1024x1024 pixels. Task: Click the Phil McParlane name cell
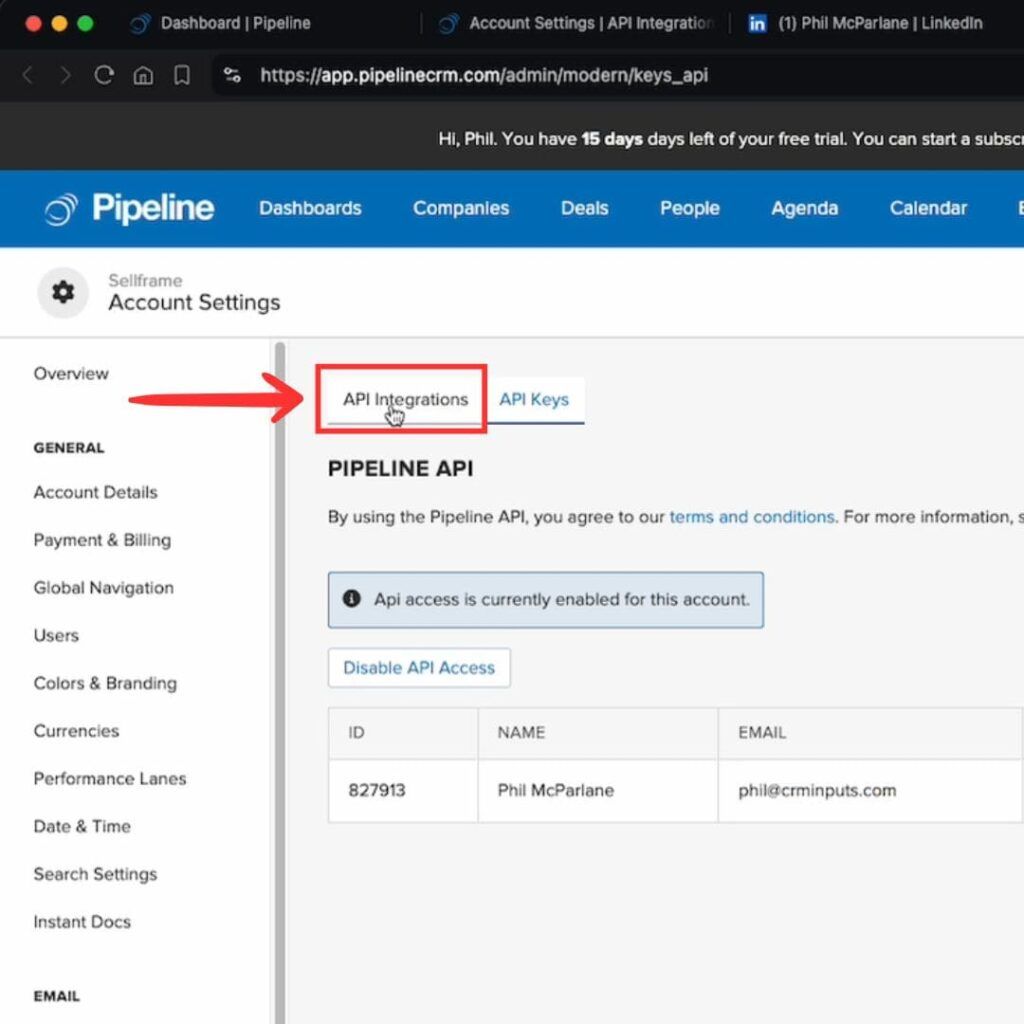598,790
